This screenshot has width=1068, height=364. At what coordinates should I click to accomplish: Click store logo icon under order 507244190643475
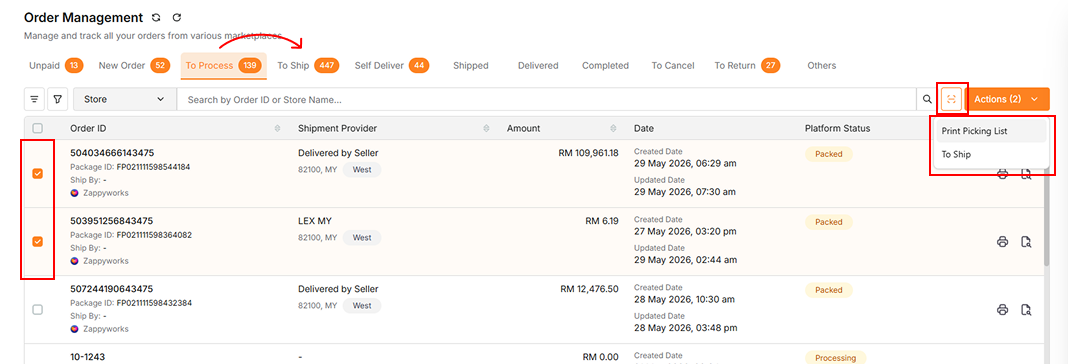tap(74, 329)
